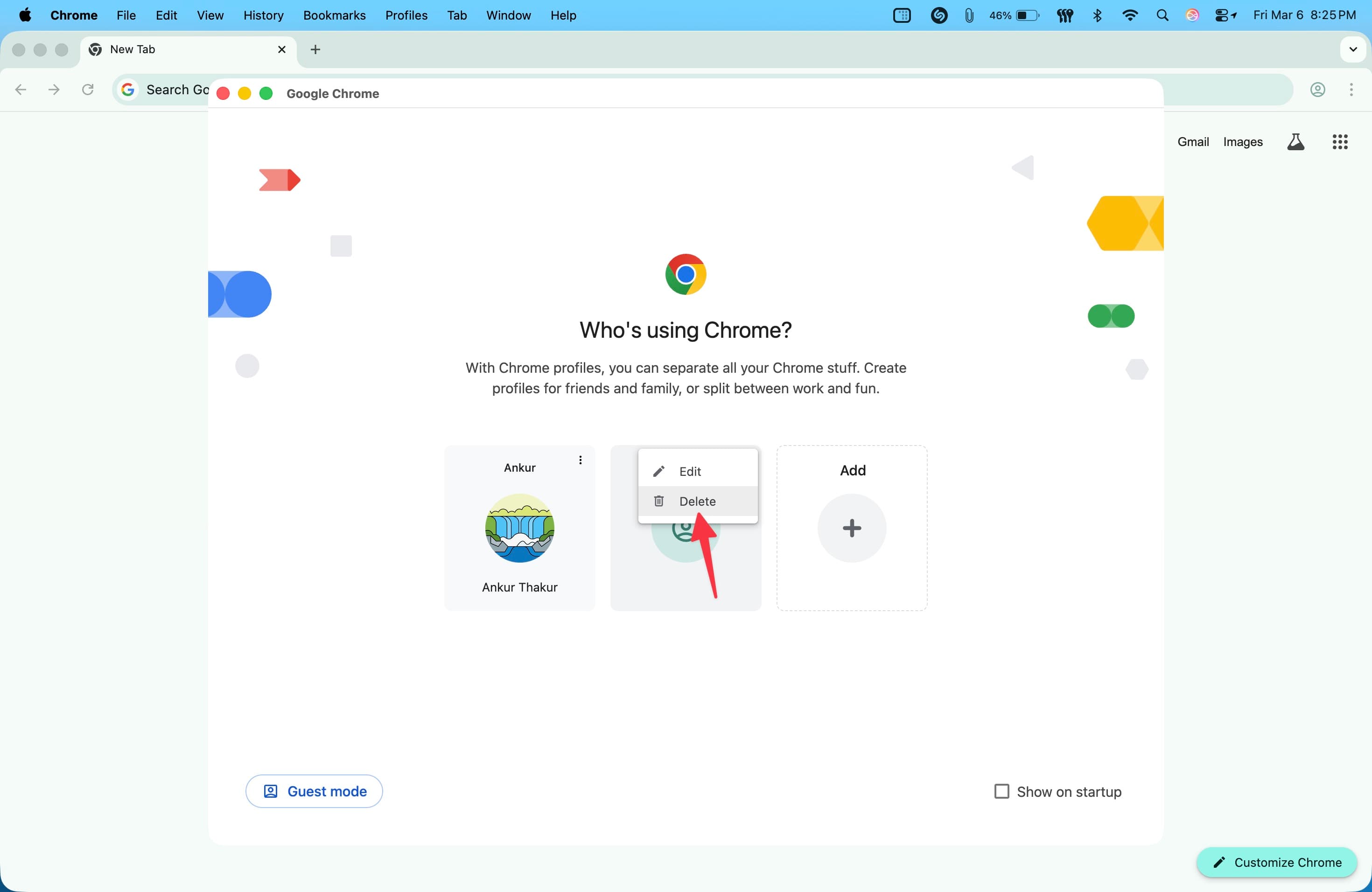Click the profile avatar icon in the toolbar
The image size is (1372, 892).
pyautogui.click(x=1317, y=90)
